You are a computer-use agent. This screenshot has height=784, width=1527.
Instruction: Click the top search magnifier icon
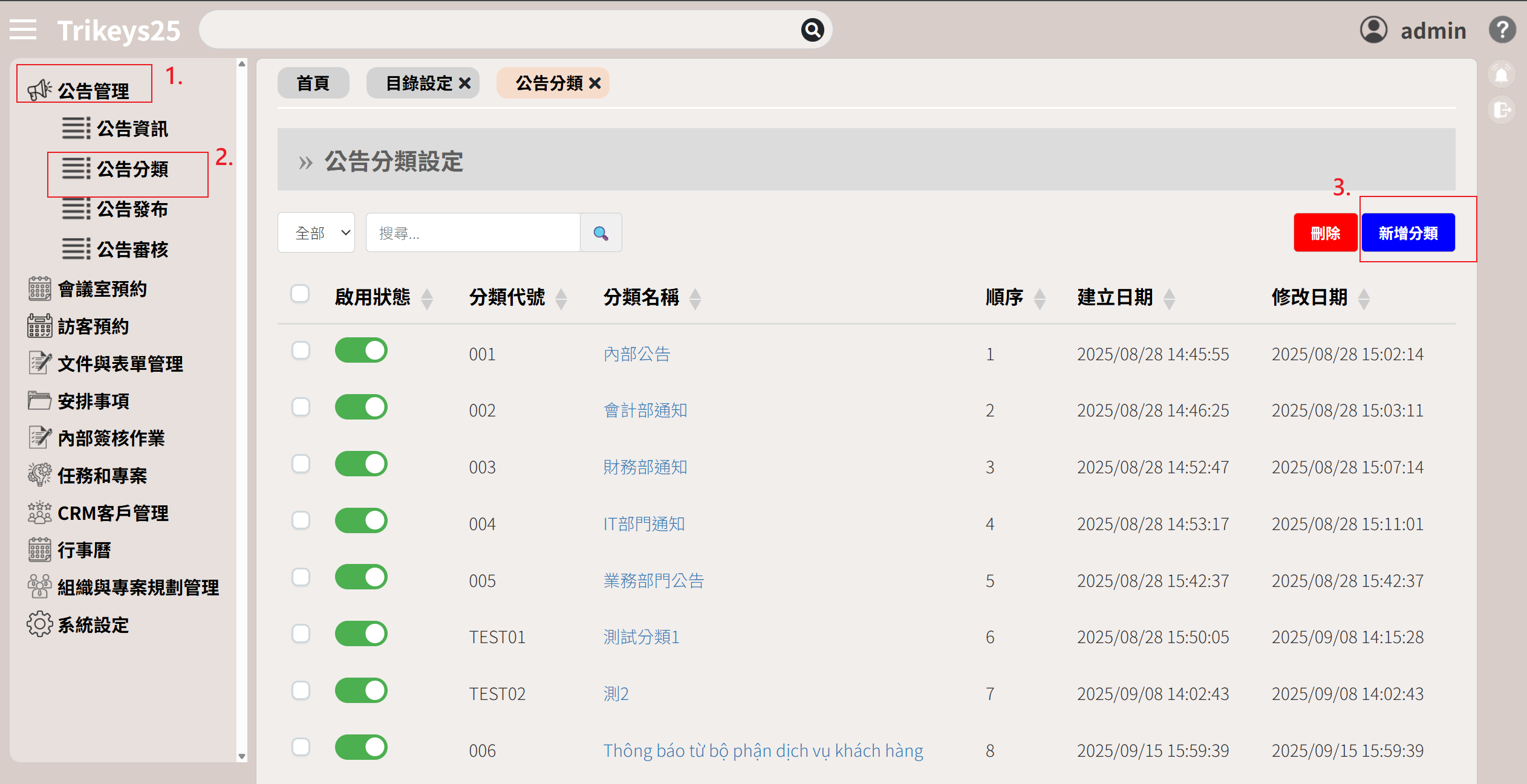[812, 30]
